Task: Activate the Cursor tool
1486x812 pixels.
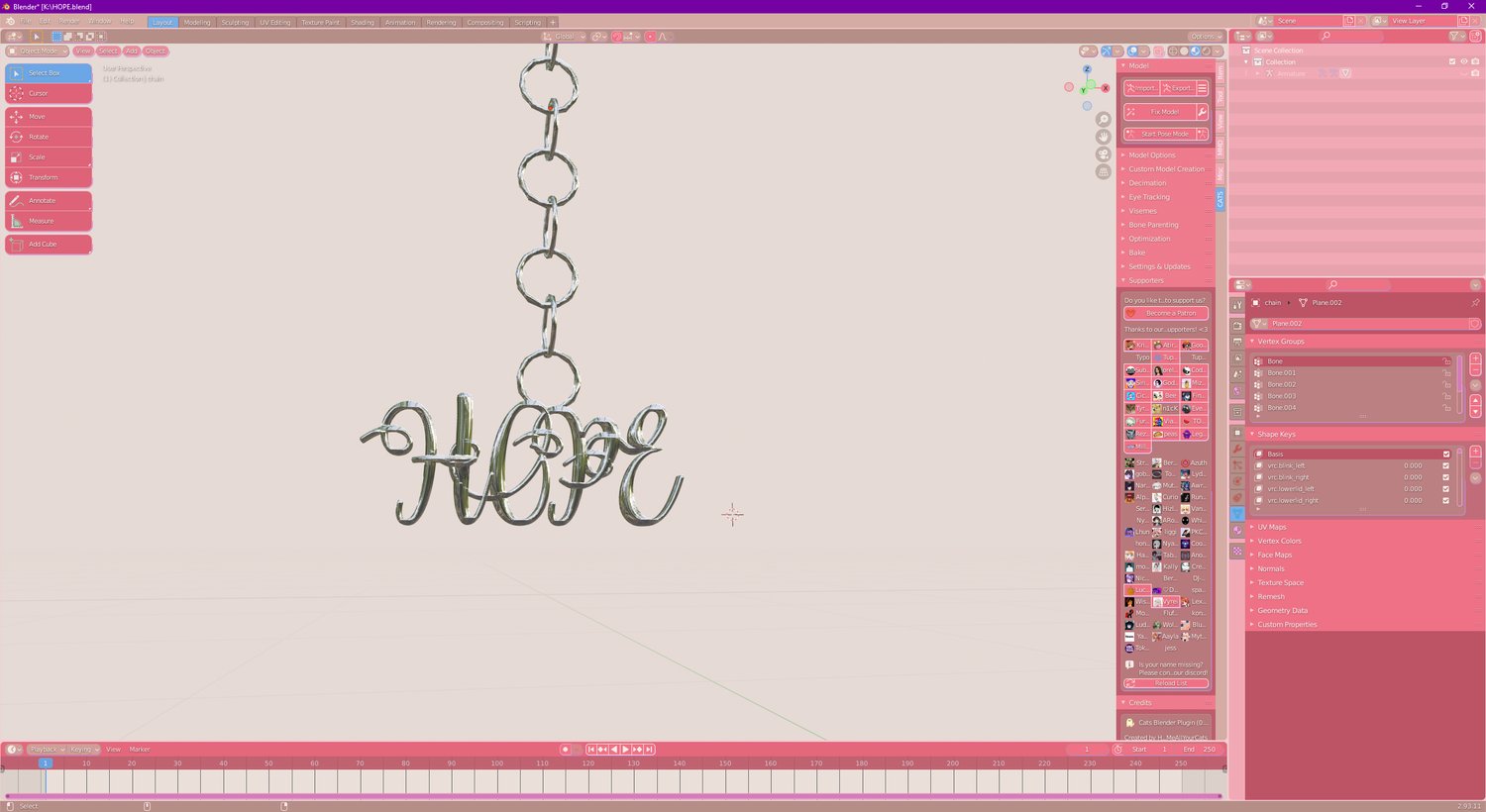Action: click(x=49, y=93)
